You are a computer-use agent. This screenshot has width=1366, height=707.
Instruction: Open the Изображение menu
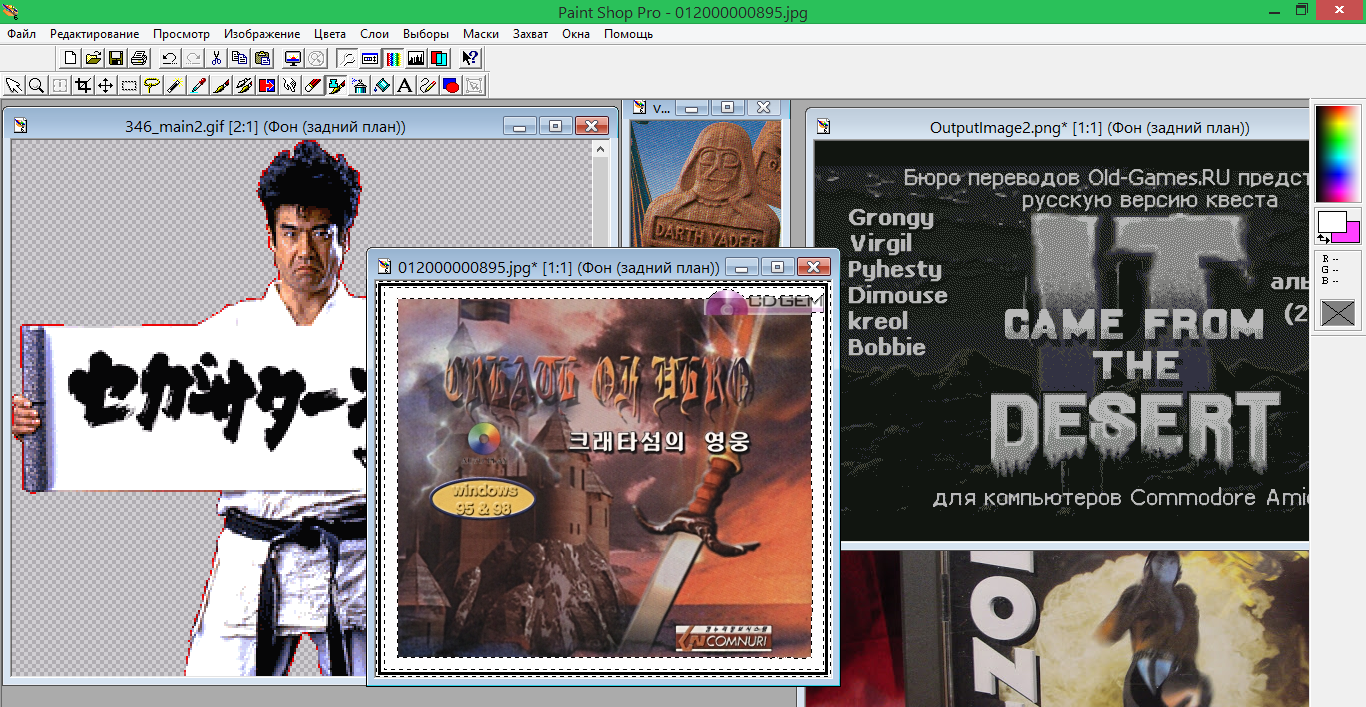point(262,33)
